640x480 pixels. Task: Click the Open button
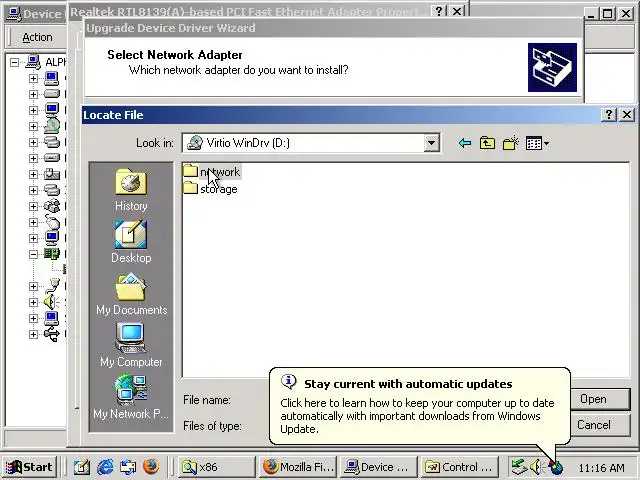point(600,399)
